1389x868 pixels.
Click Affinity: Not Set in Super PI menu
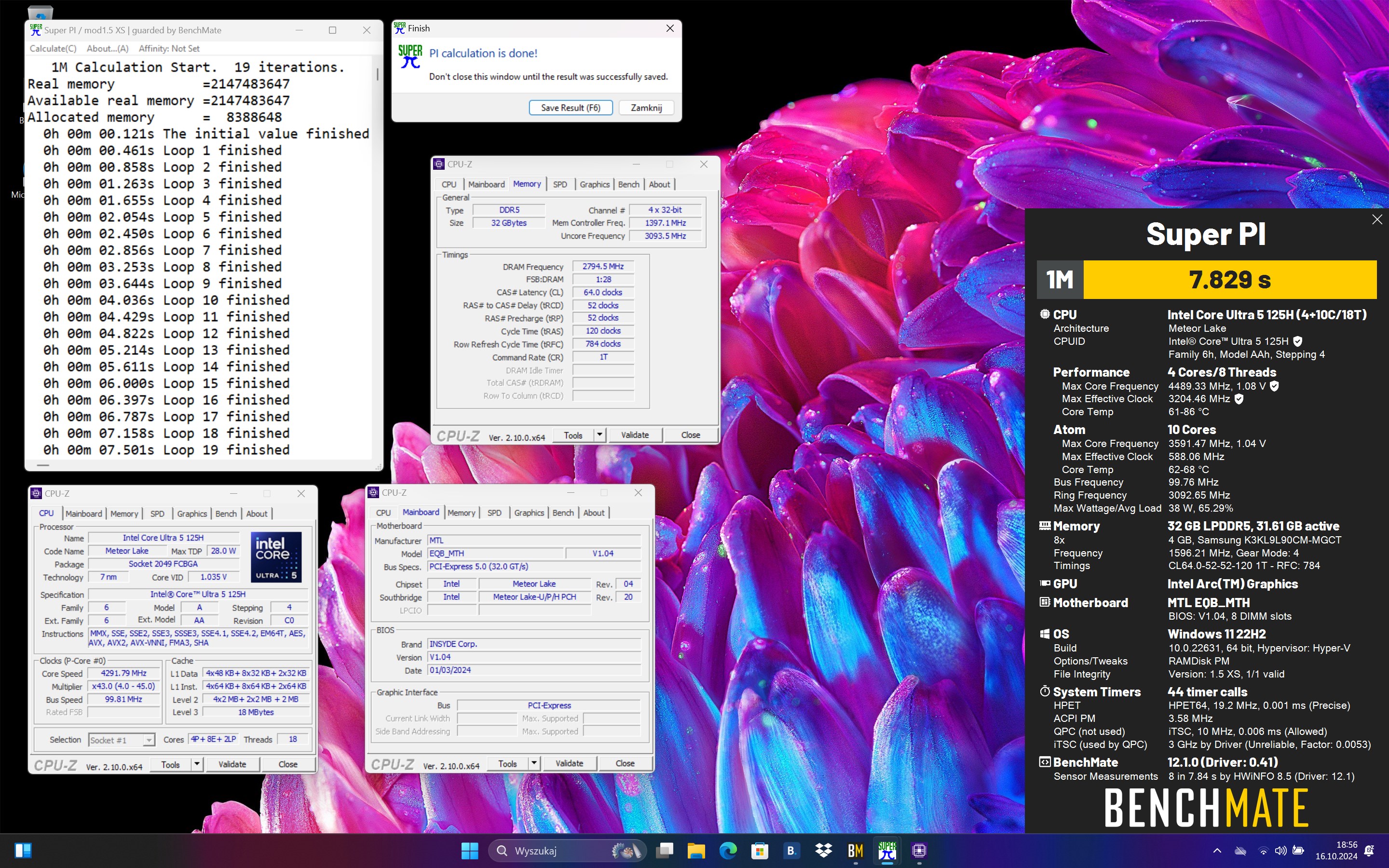point(169,49)
